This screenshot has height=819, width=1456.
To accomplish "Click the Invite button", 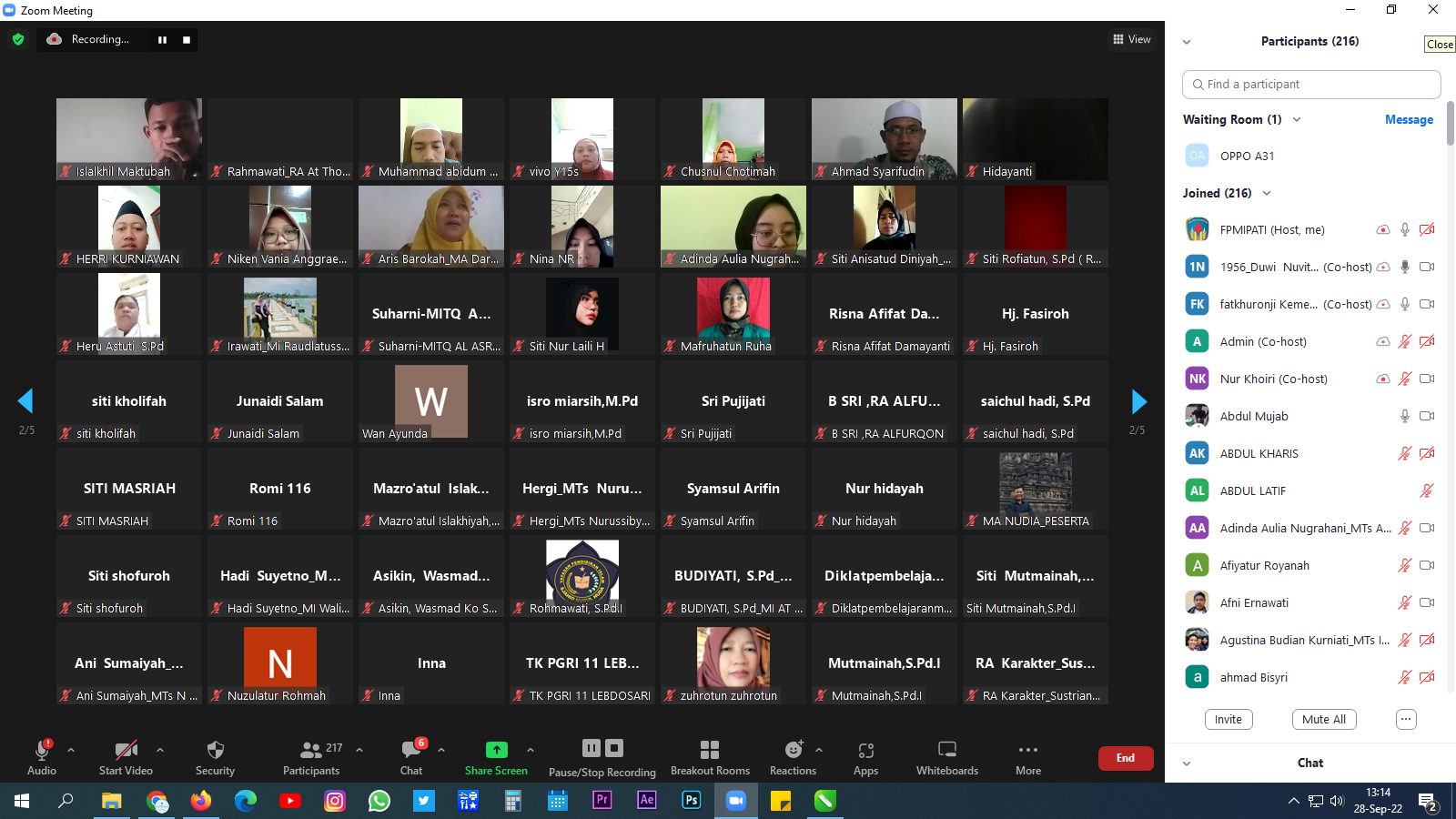I will click(1228, 720).
